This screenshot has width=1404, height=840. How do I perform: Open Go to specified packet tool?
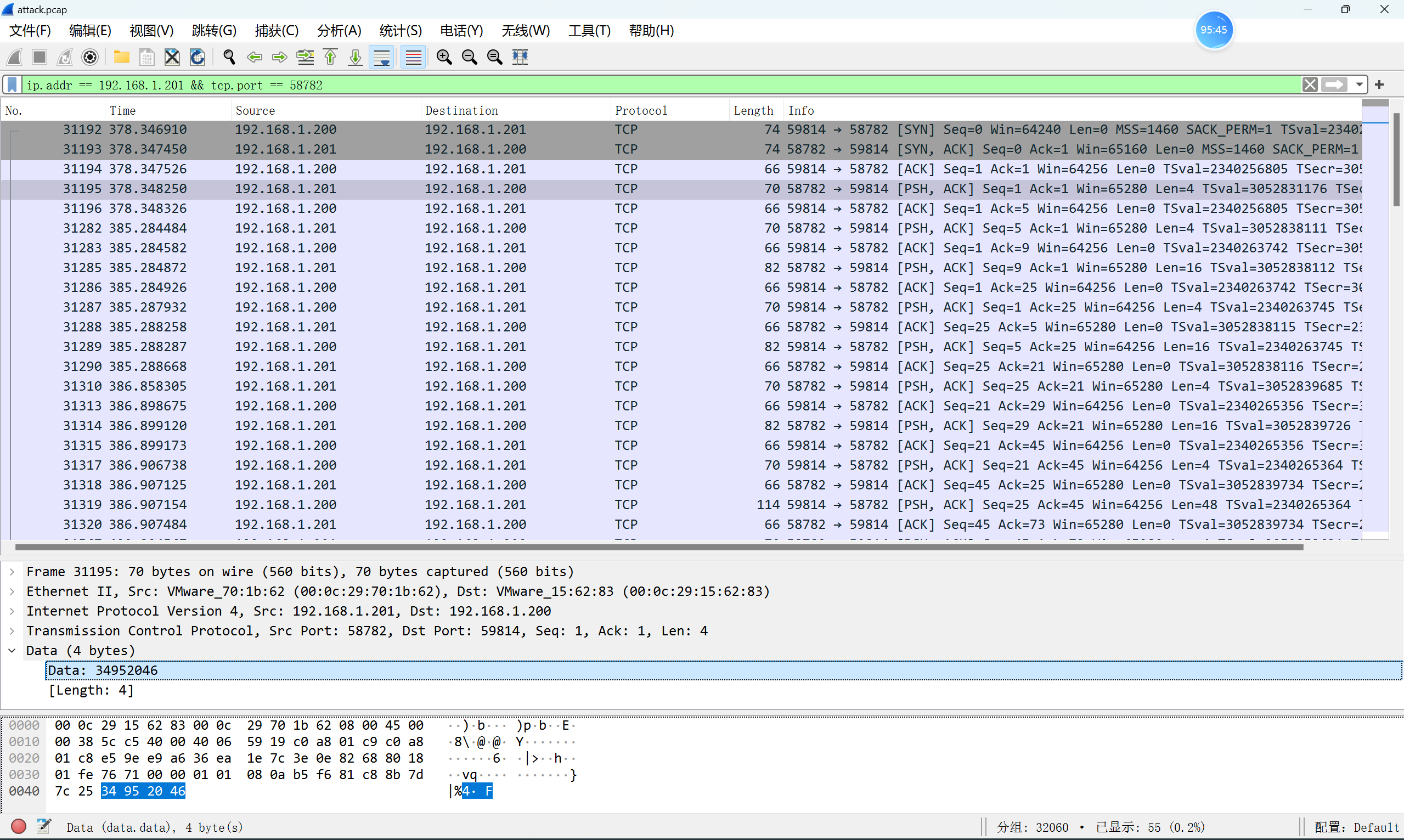tap(305, 57)
